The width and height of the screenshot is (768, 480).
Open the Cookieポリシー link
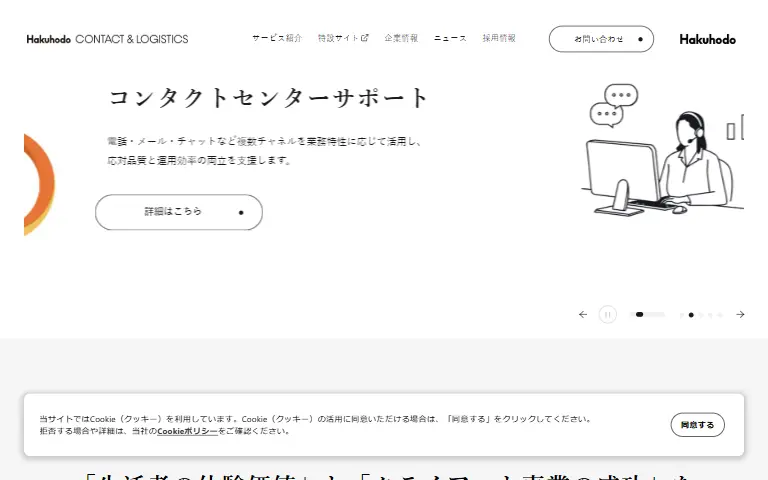[187, 431]
